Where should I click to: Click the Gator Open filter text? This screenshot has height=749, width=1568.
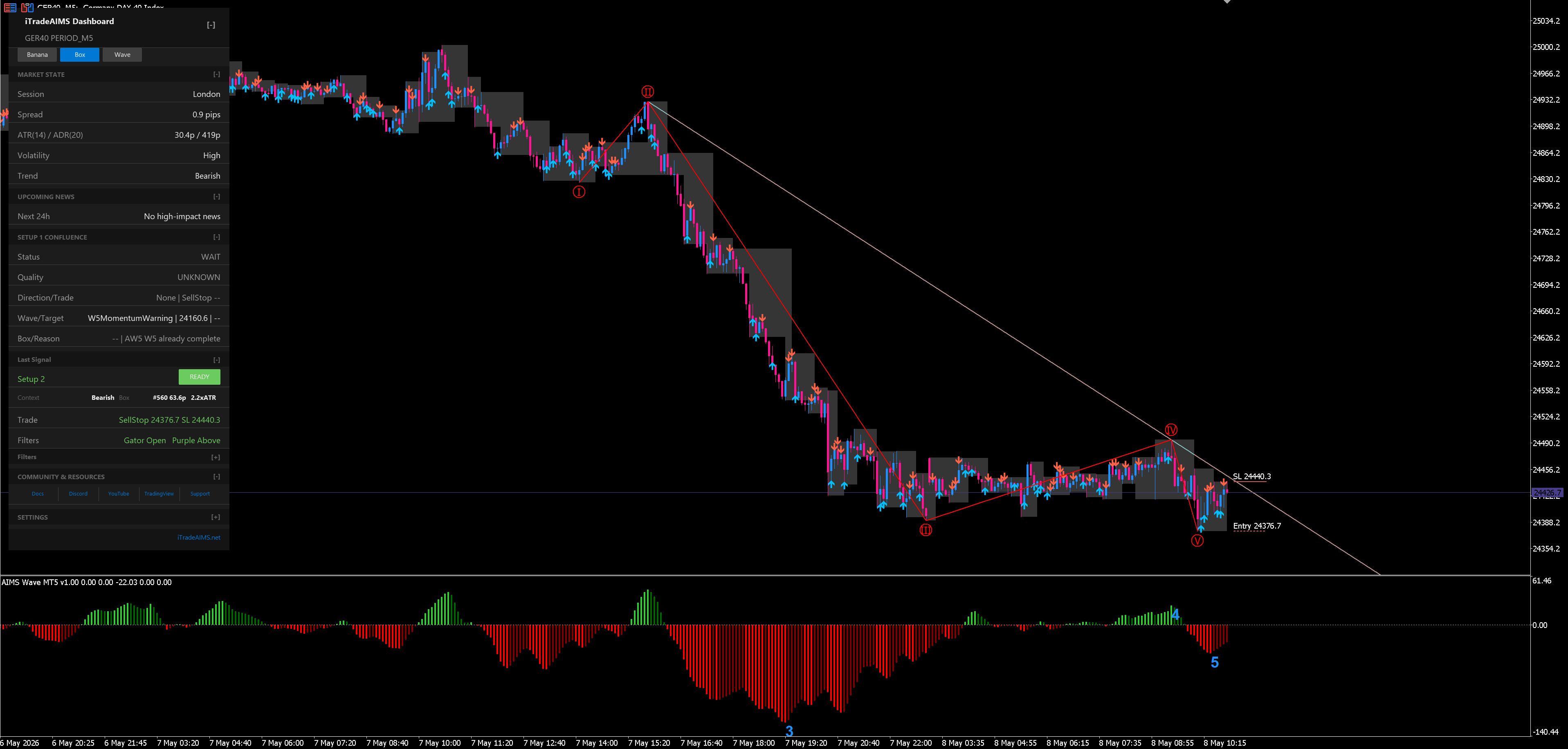pyautogui.click(x=145, y=440)
